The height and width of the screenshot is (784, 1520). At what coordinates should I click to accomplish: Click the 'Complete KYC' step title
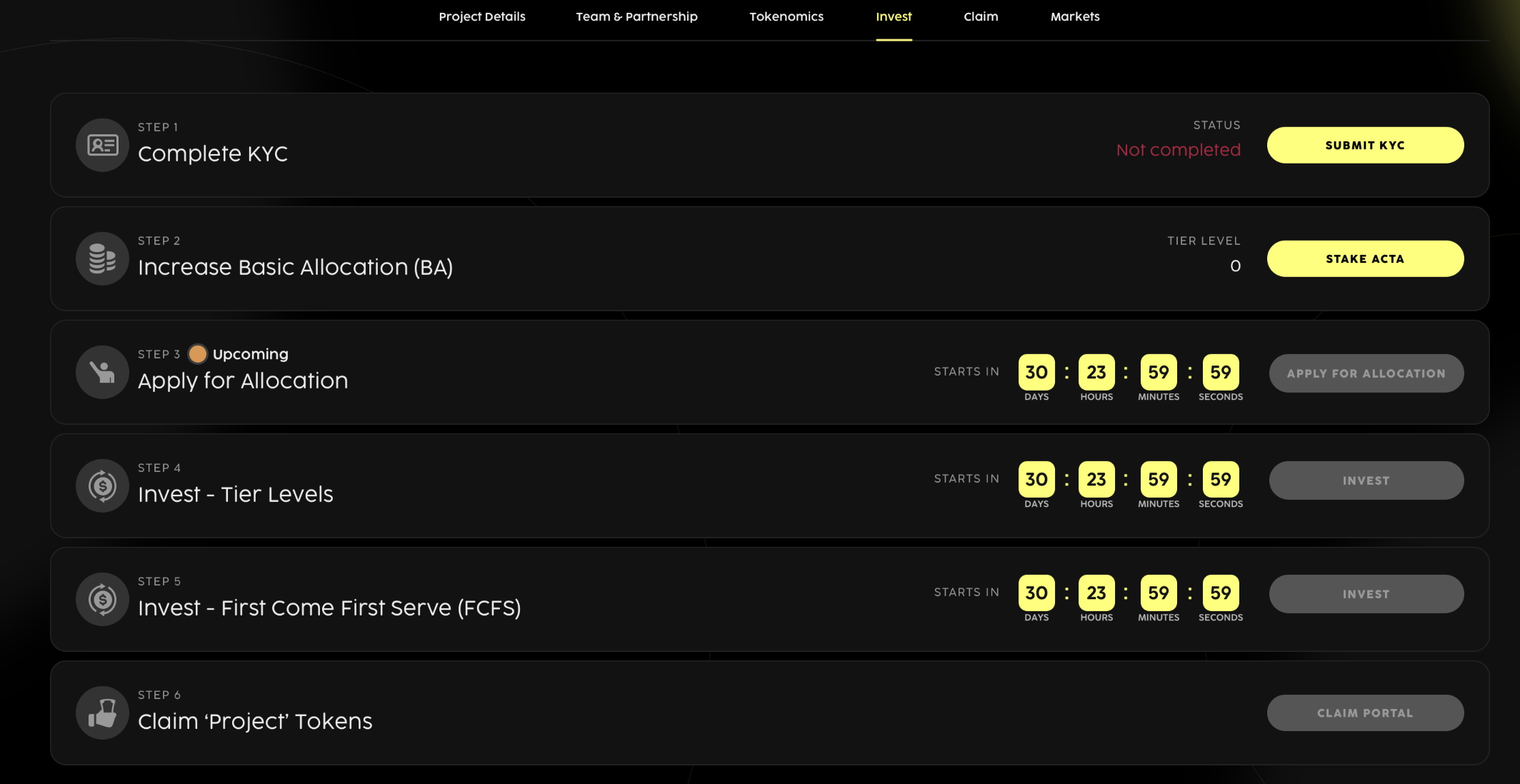(213, 154)
